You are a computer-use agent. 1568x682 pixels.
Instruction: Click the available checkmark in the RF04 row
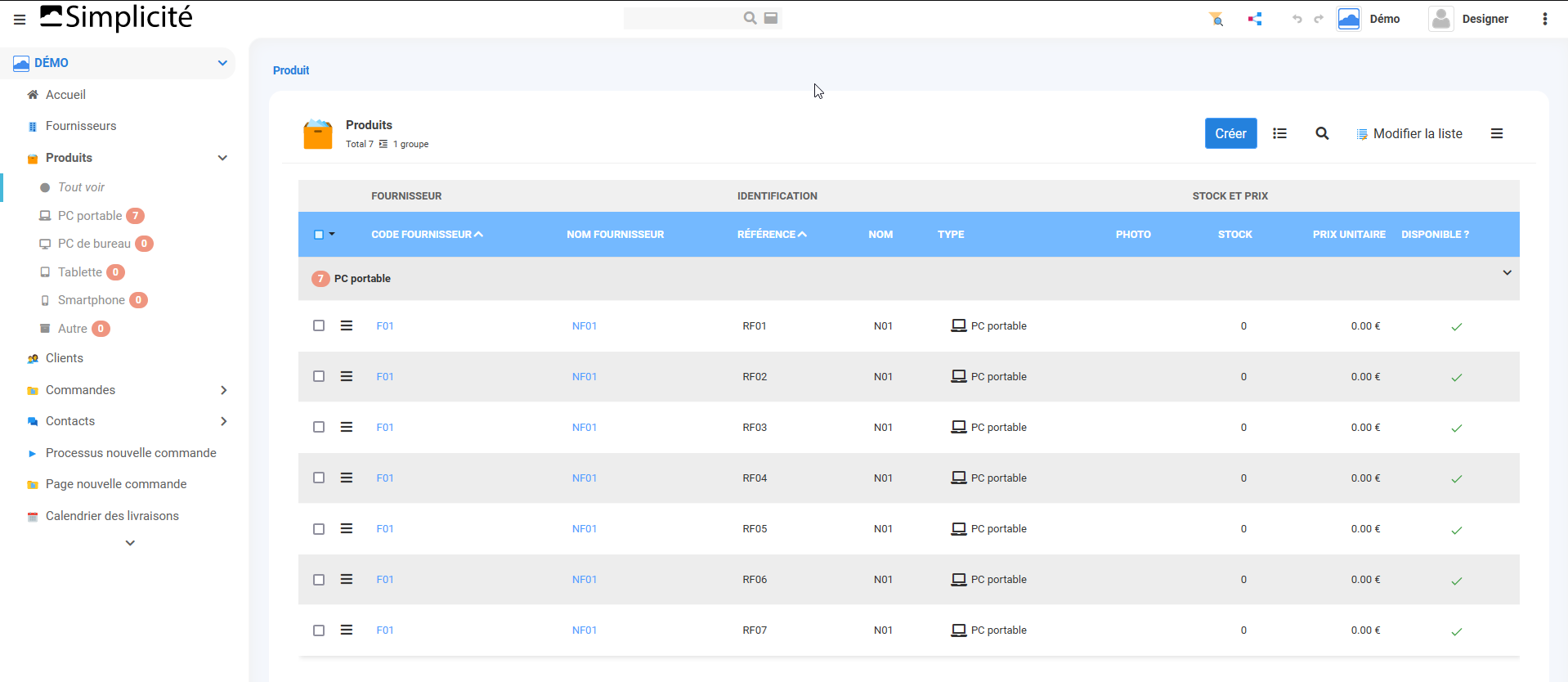click(x=1457, y=478)
